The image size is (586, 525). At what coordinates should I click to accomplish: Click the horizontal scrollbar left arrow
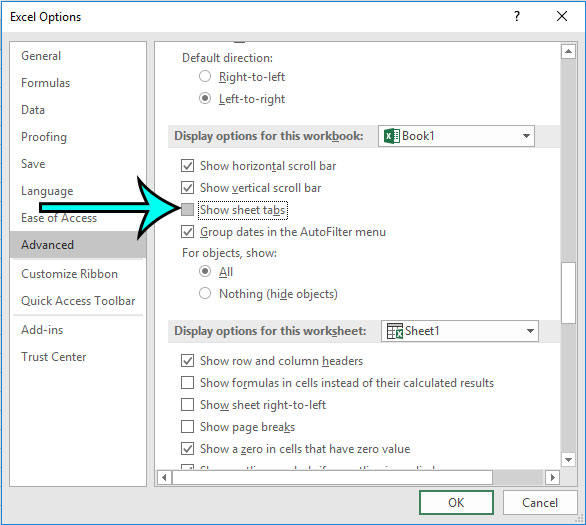point(164,477)
